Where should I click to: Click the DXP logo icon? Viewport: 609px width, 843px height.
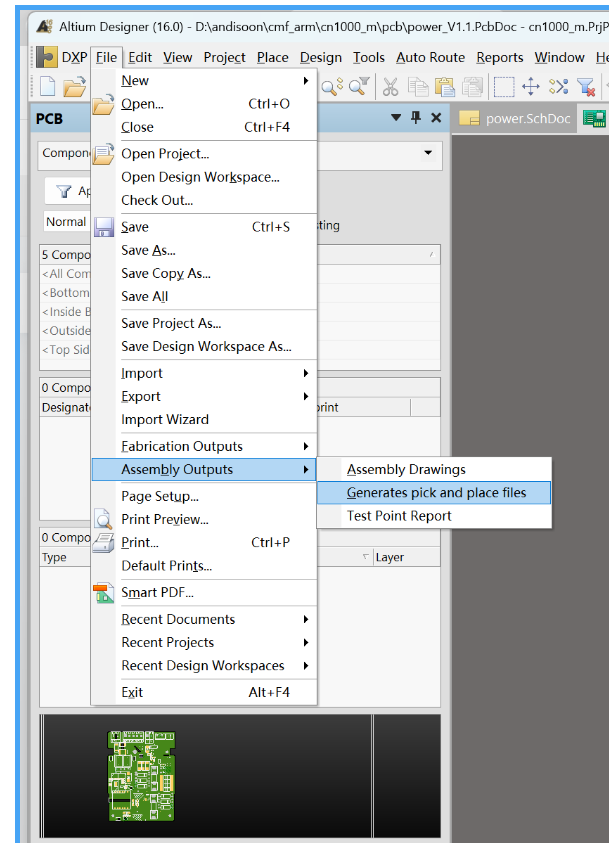46,57
